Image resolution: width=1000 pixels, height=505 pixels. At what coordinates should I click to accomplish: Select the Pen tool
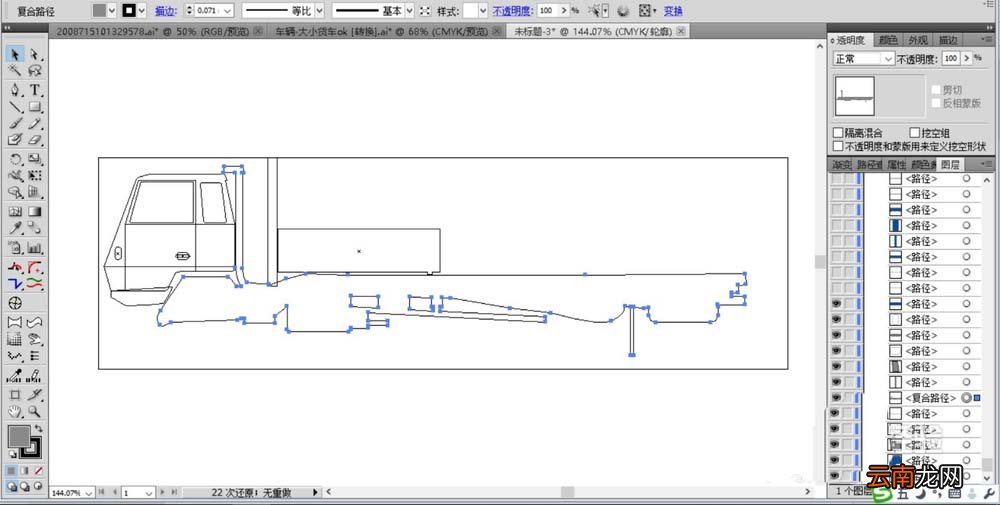[x=15, y=90]
